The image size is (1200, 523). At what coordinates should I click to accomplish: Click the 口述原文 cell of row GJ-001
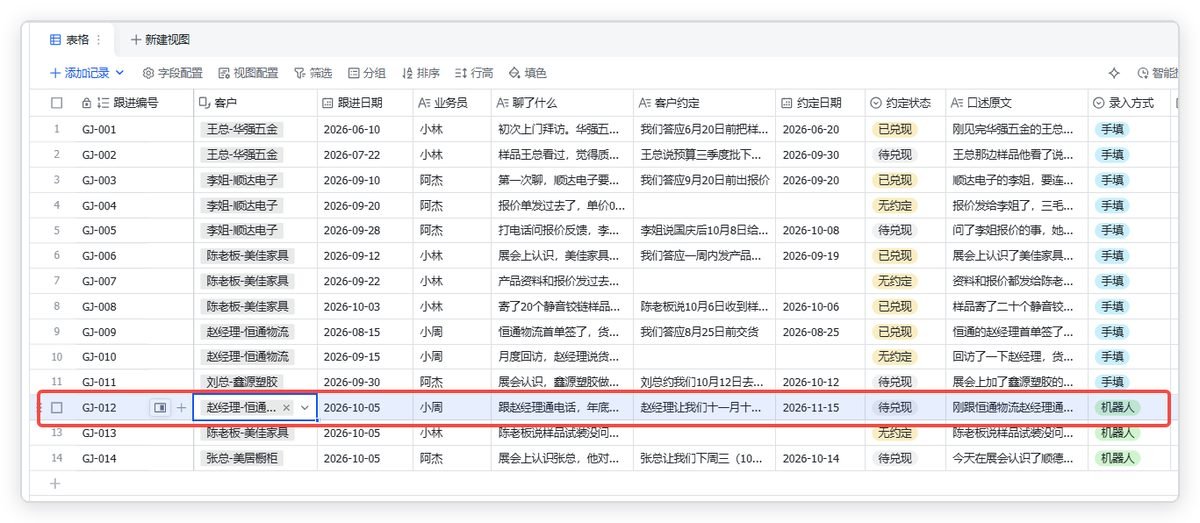(1017, 129)
